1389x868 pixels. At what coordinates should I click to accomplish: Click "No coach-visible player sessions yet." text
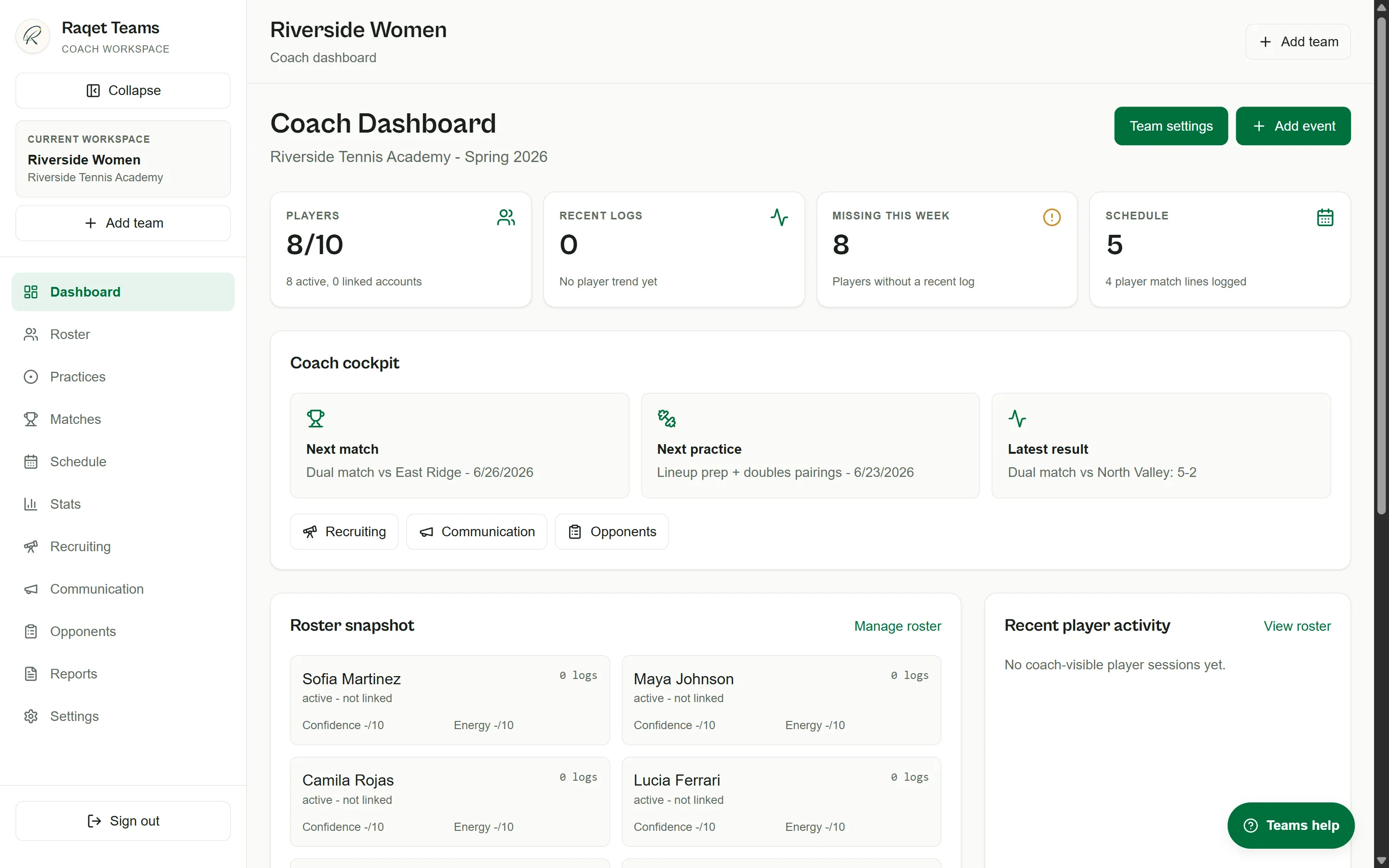1115,665
